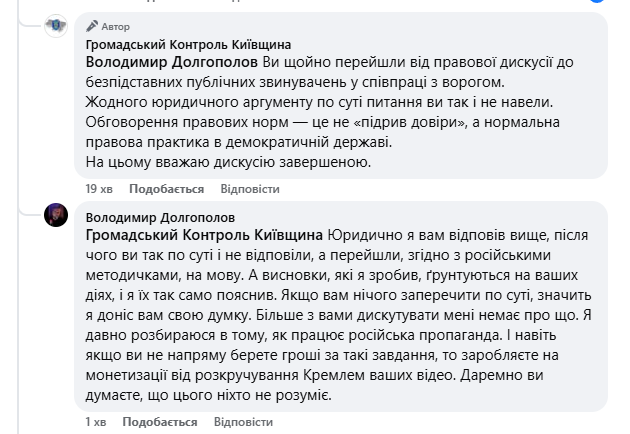Viewport: 630px width, 434px height.
Task: Open Володимир Долгополов's dark profile avatar
Action: [56, 214]
